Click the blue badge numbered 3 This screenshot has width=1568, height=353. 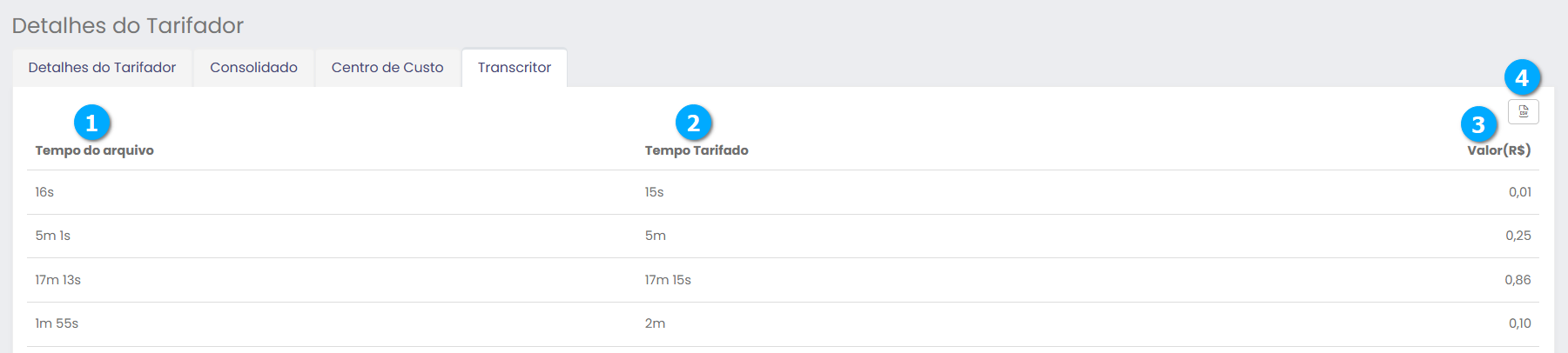tap(1477, 124)
